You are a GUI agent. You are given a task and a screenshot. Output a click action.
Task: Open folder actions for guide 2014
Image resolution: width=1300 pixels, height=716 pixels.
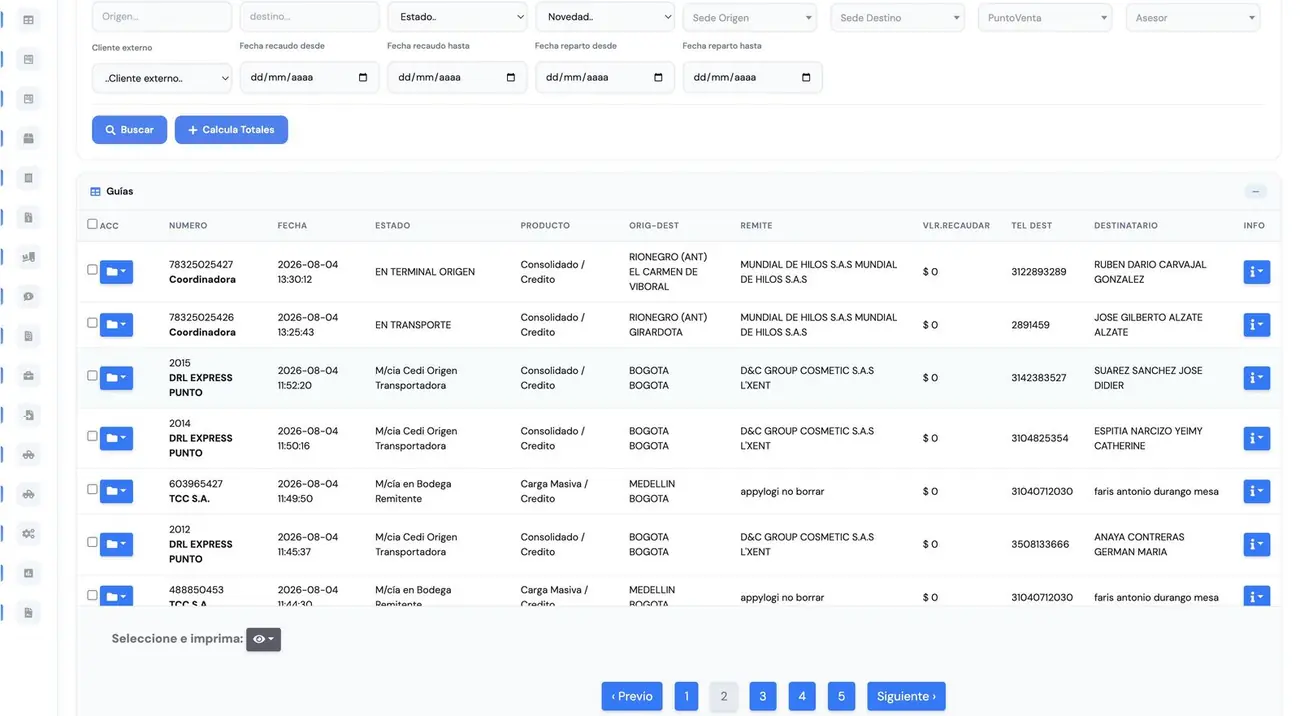(116, 438)
